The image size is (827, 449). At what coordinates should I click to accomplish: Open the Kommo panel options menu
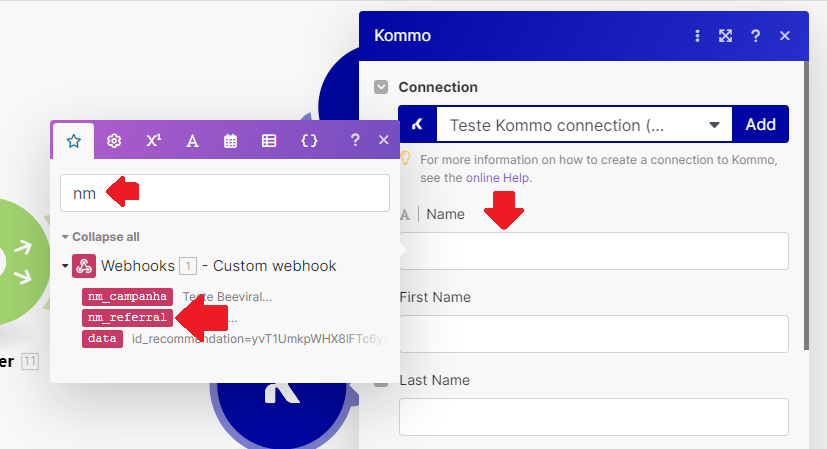point(697,36)
